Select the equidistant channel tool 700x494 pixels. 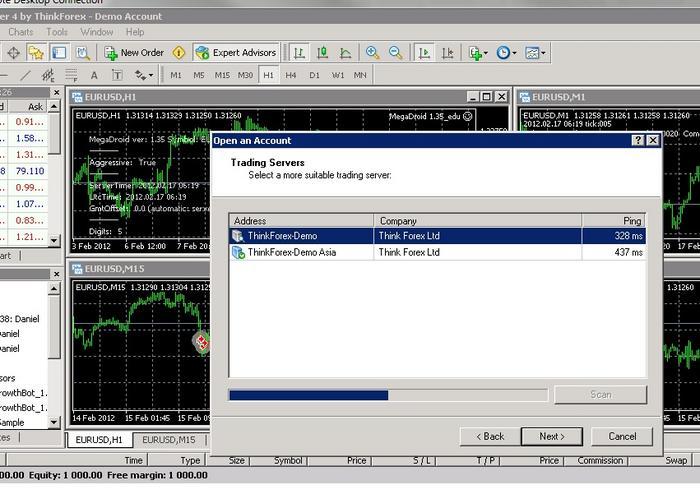pos(48,75)
